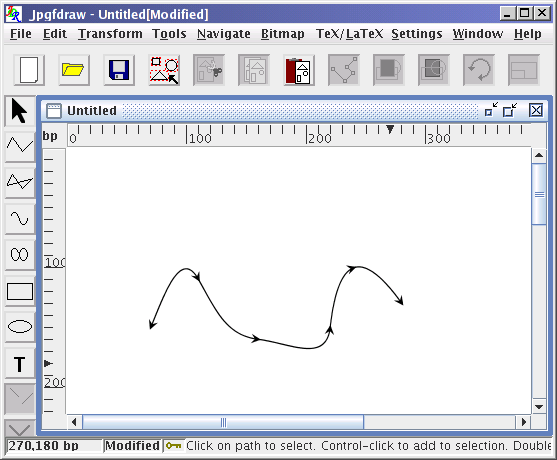Open a file with the yellow folder icon

[74, 70]
